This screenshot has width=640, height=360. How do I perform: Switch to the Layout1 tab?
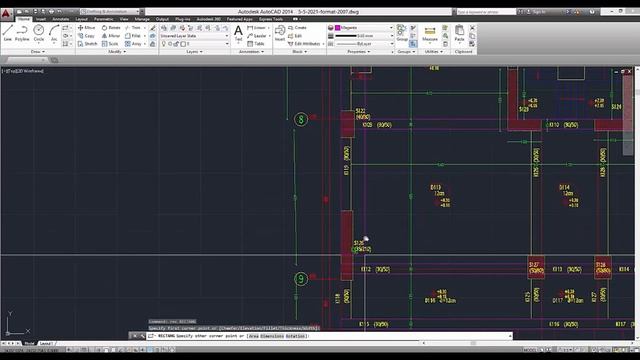pos(46,343)
